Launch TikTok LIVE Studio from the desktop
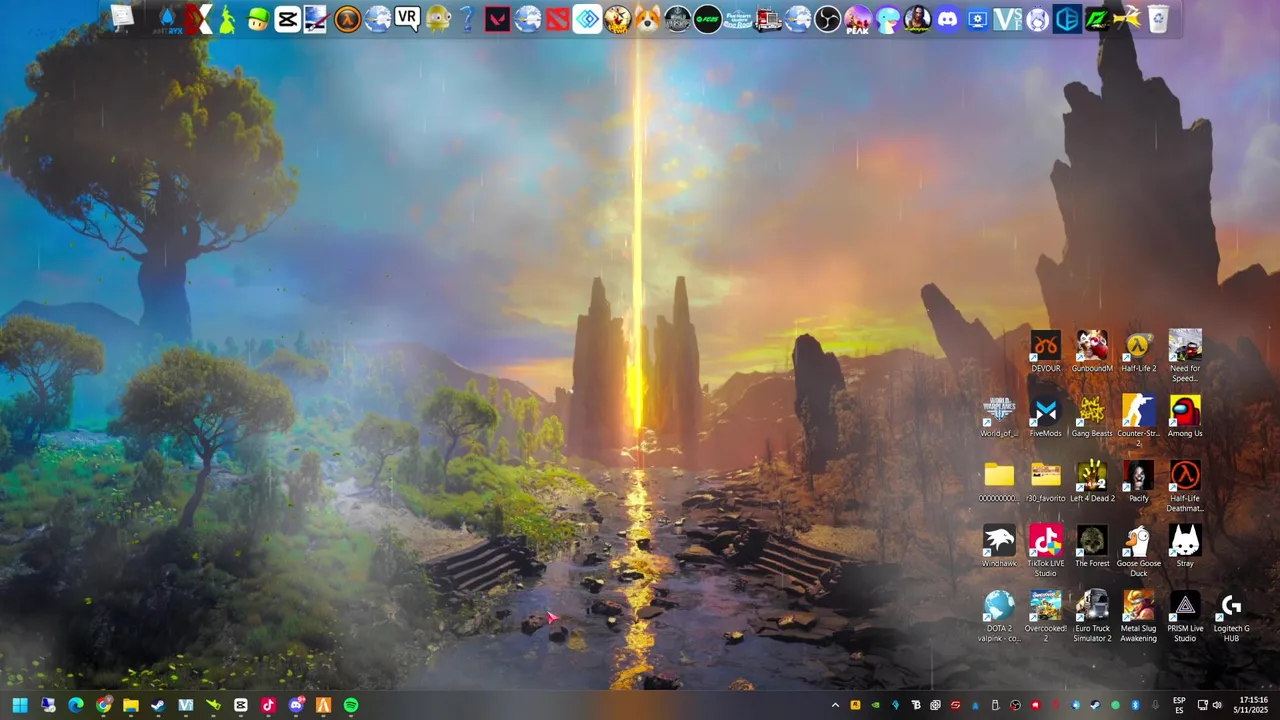 [1045, 551]
